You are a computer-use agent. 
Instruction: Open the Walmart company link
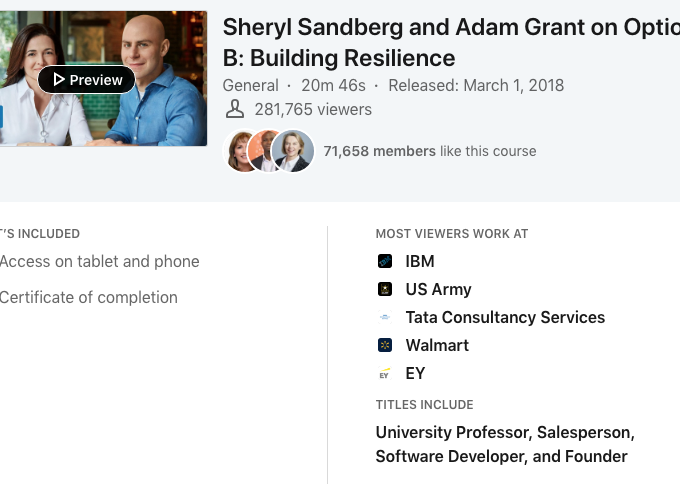(437, 345)
